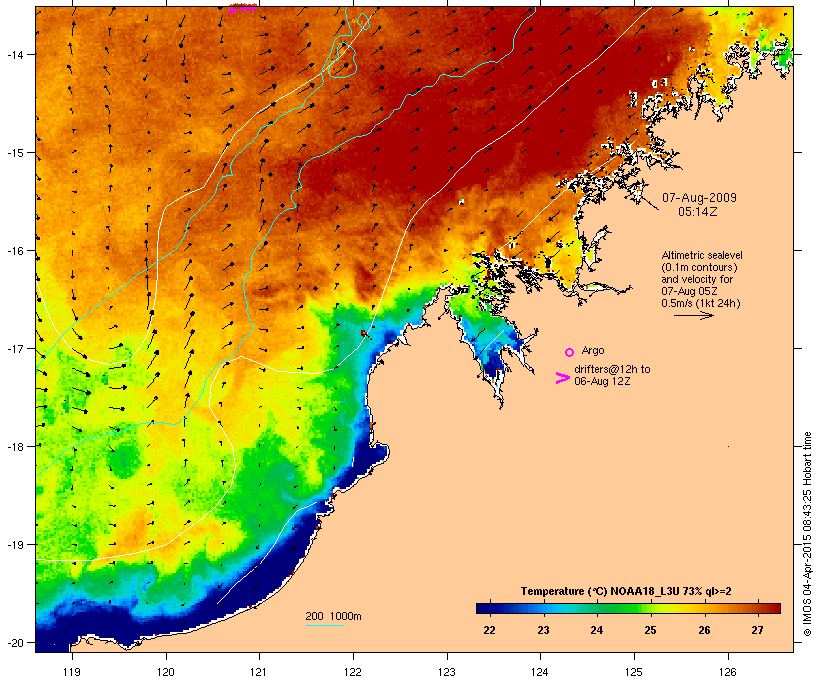
Task: Click the latitude label -18
Action: (14, 446)
